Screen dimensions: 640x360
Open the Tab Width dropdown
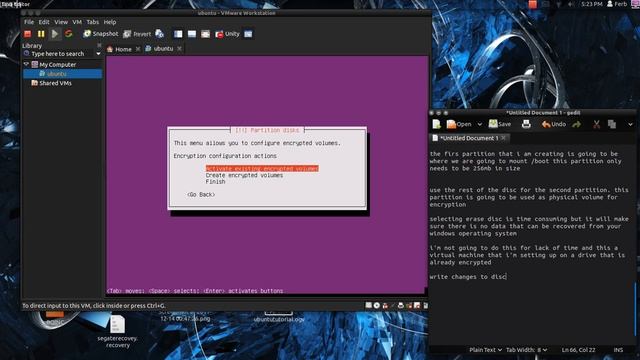527,350
